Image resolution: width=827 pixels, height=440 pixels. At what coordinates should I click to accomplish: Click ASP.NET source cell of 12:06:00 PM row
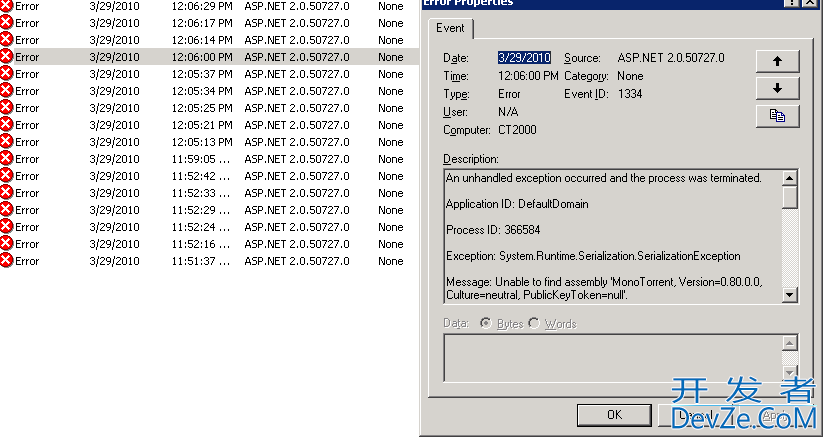click(296, 57)
